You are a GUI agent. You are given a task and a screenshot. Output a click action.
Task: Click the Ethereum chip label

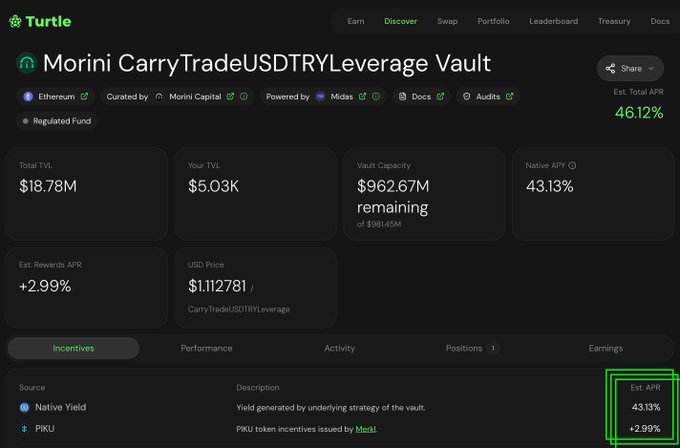point(56,97)
